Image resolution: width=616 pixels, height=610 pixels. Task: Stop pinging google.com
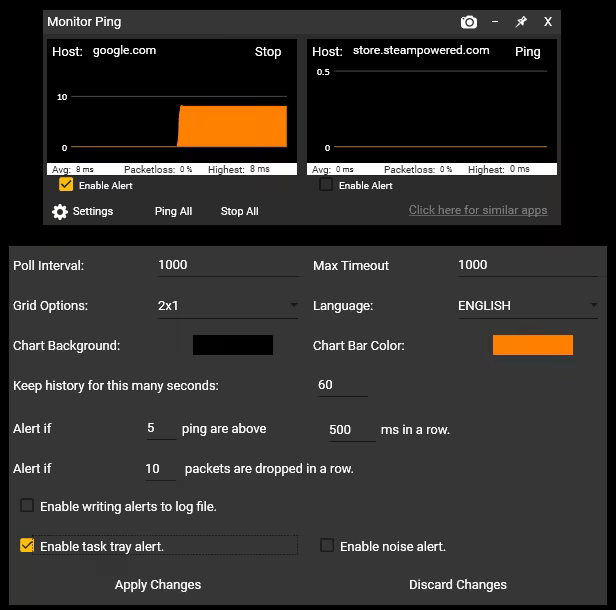(x=268, y=52)
